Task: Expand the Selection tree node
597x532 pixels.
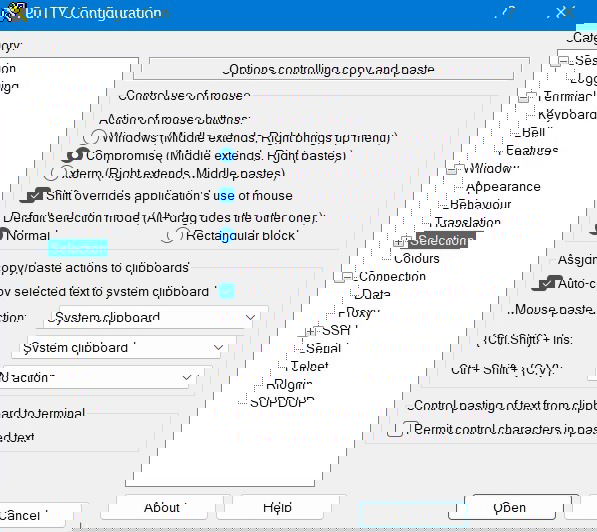Action: (x=402, y=241)
